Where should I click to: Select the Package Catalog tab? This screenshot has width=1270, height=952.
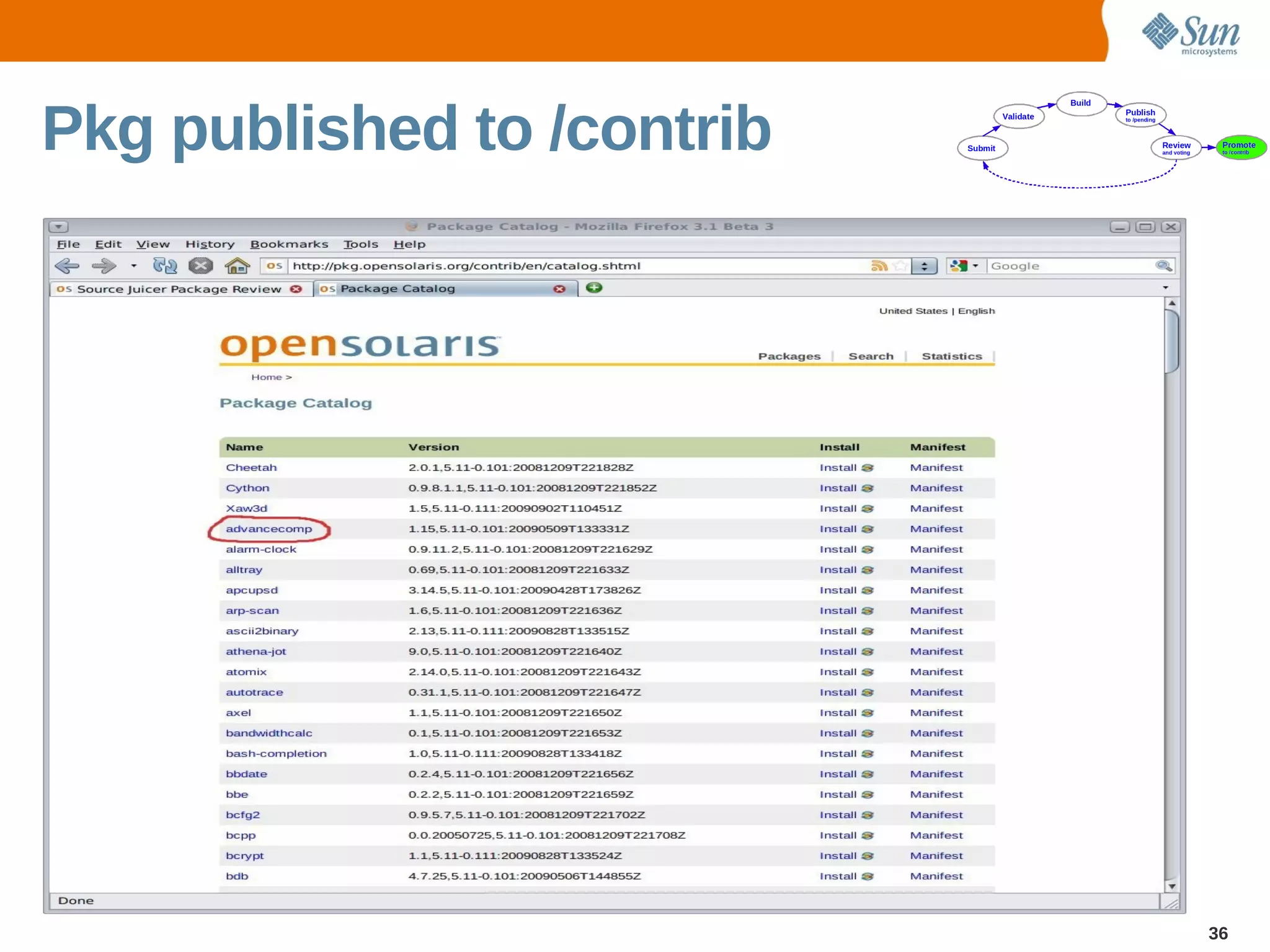coord(445,289)
